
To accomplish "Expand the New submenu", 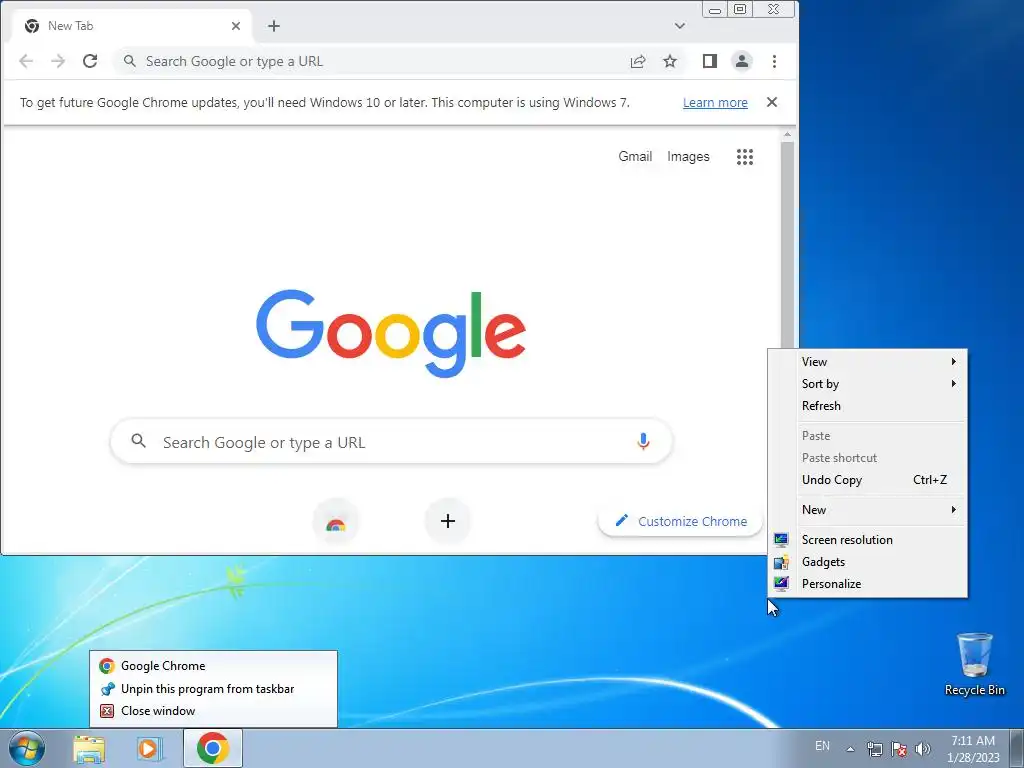I will point(868,510).
